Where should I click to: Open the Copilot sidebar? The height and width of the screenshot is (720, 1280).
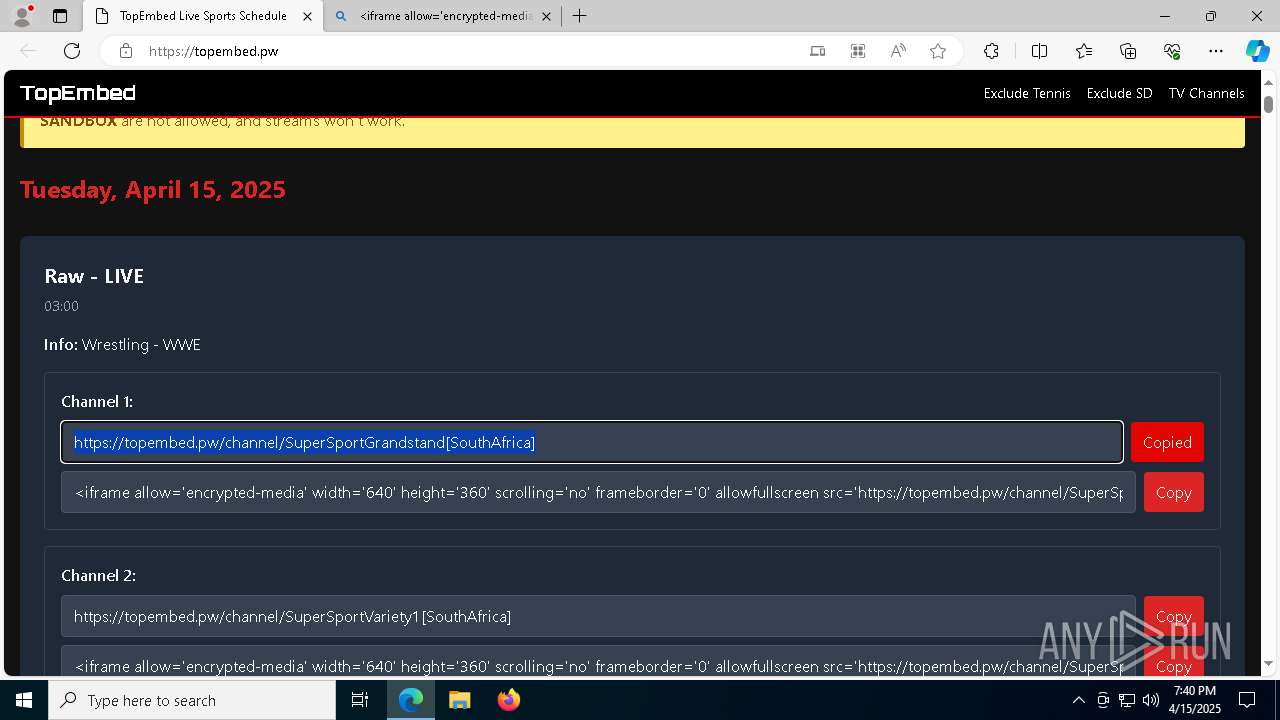[1257, 51]
